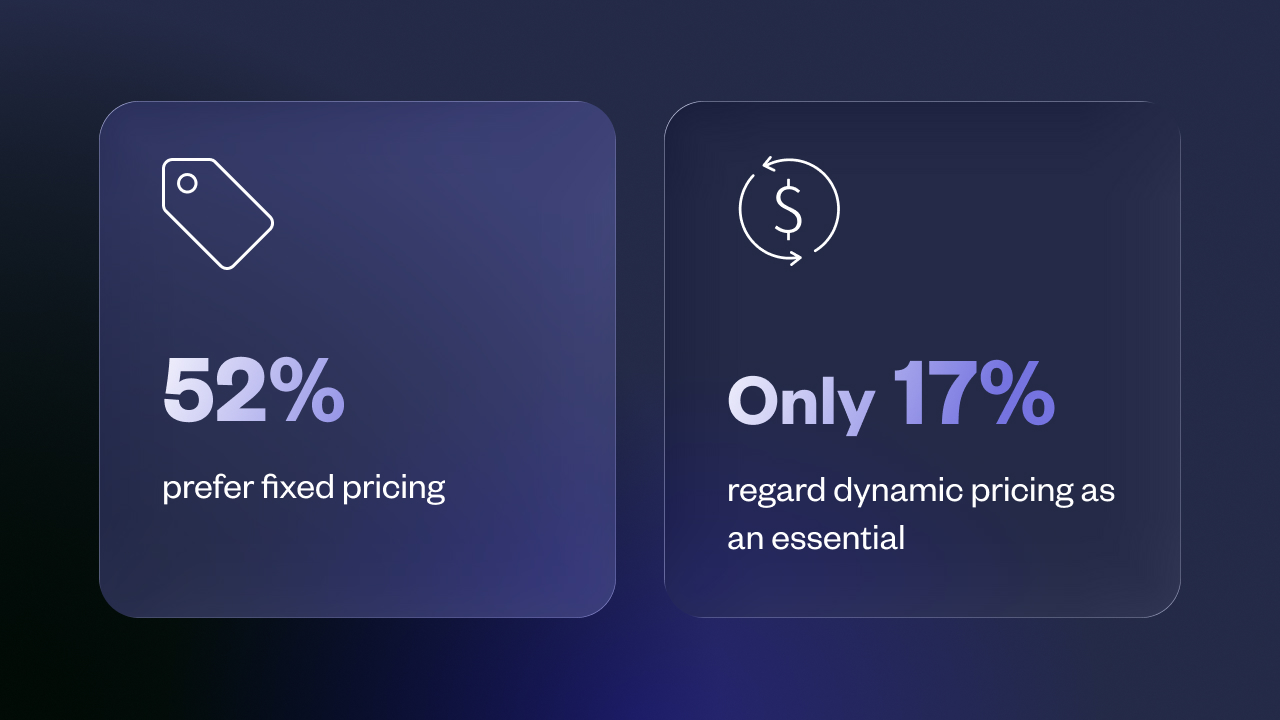Click the small hole in the price tag
The height and width of the screenshot is (720, 1280).
187,183
